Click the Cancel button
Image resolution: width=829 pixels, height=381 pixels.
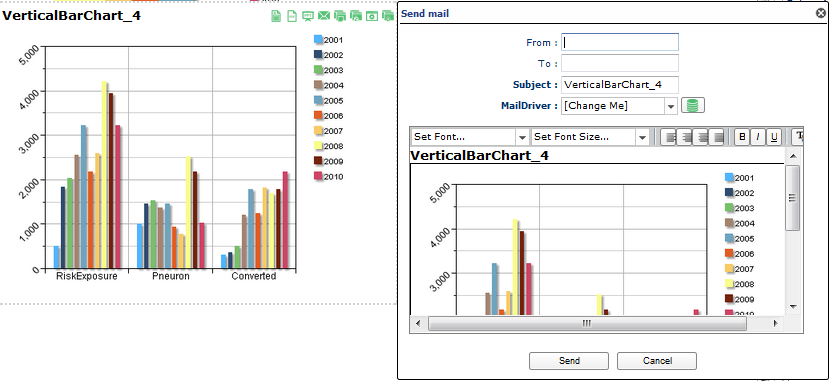657,361
